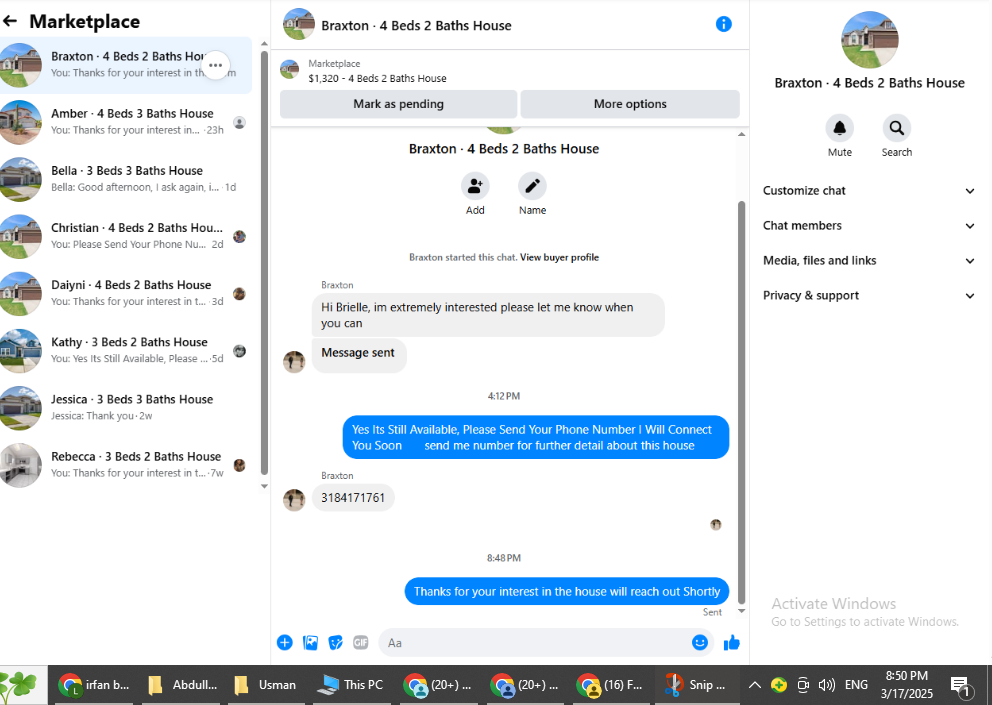Expand Privacy & support section
Viewport: 992px width, 705px height.
(x=869, y=295)
